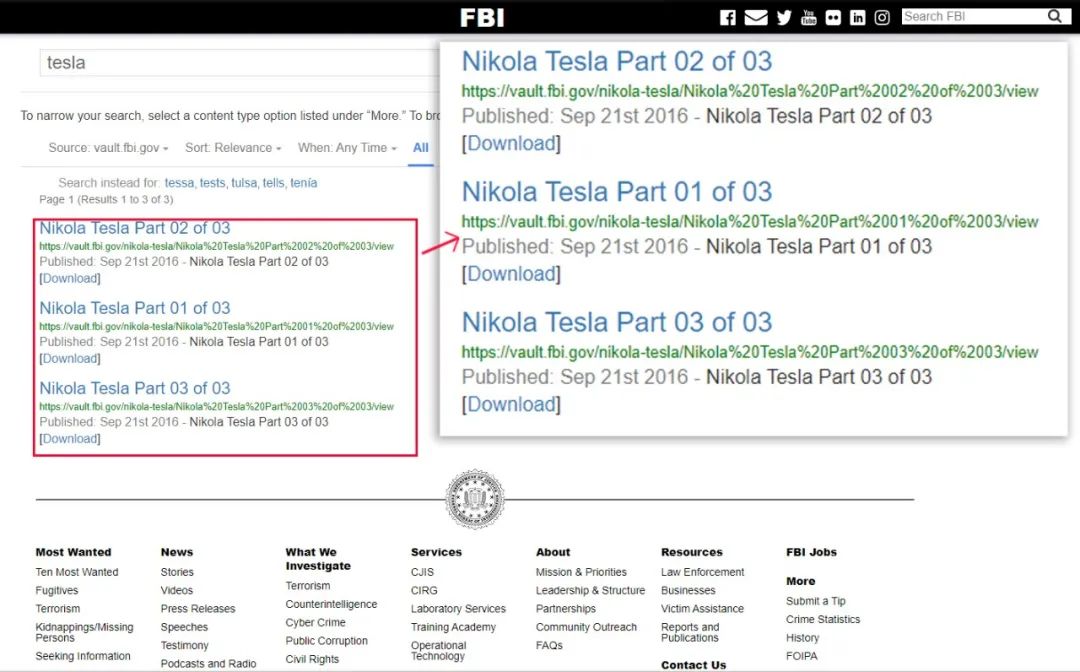Open Mission & Priorities footer link
The width and height of the screenshot is (1080, 672).
(581, 571)
